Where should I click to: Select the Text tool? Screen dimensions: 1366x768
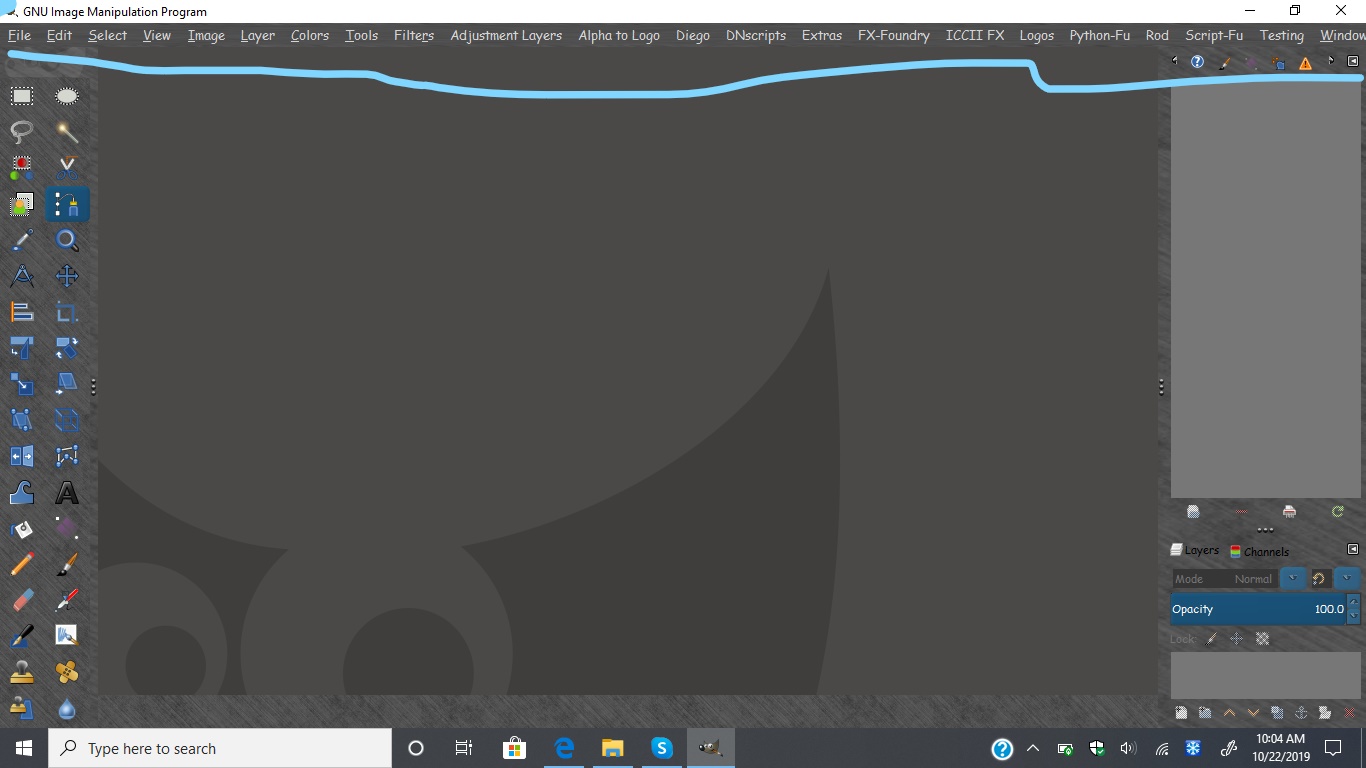click(x=67, y=492)
